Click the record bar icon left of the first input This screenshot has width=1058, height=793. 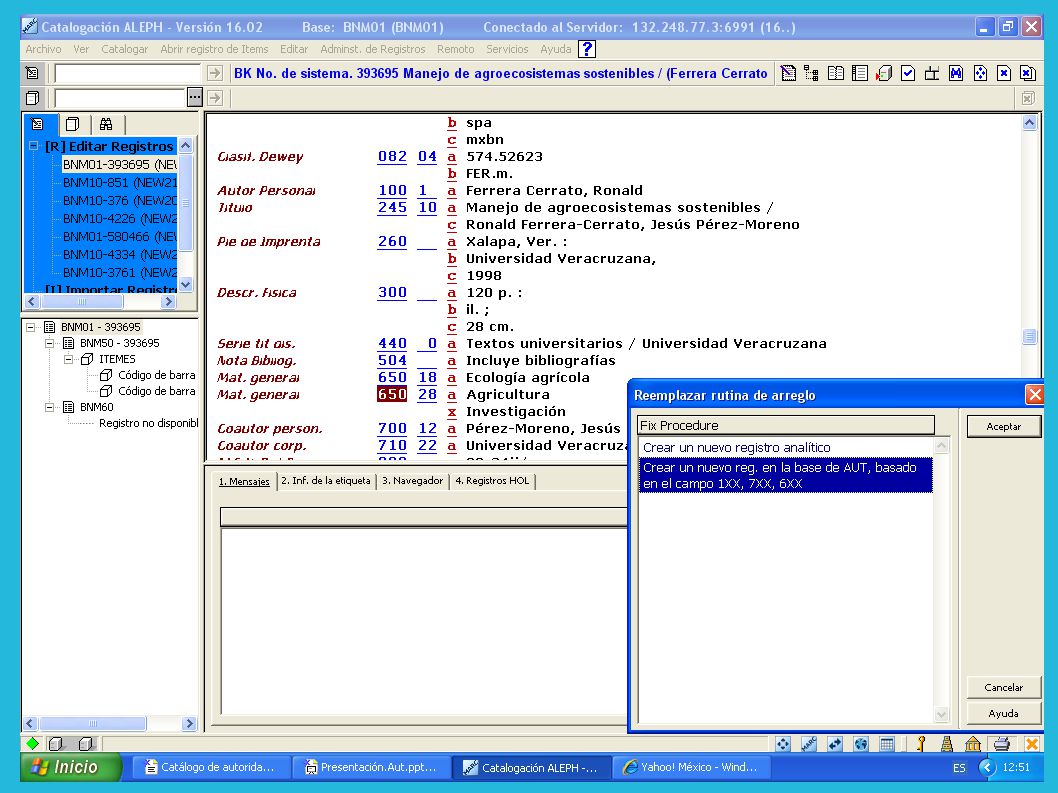tap(32, 73)
